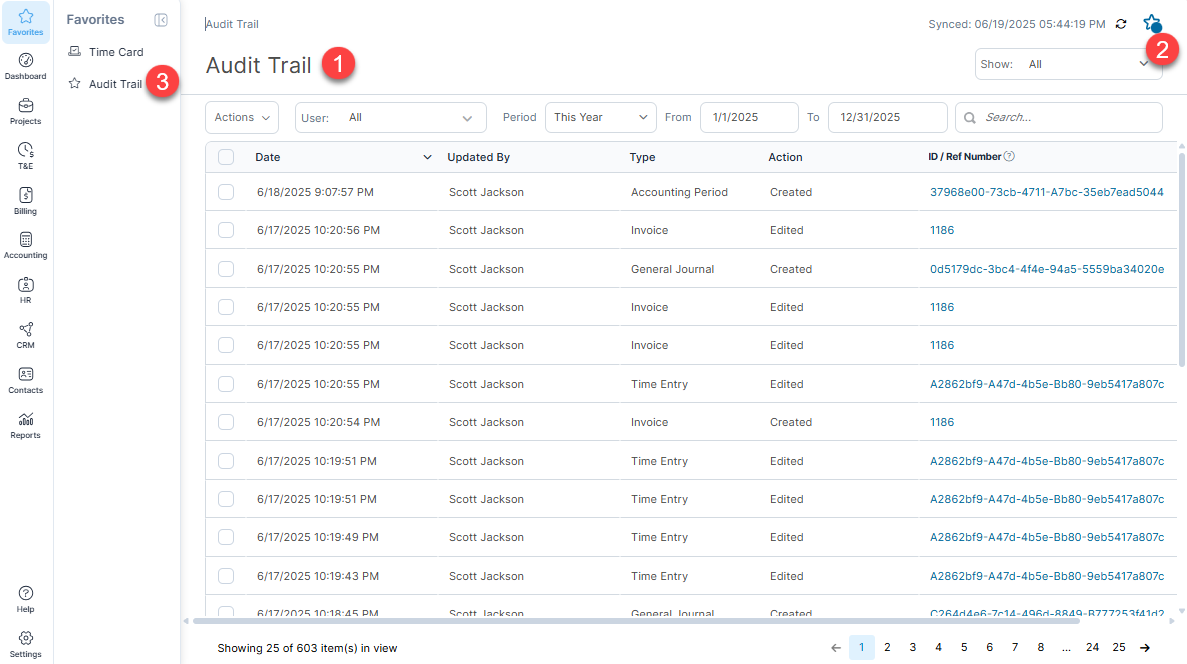This screenshot has width=1187, height=664.
Task: Open reference 37968e00-73cb-4711-A7bc-35eb7ead5044
Action: tap(1046, 192)
